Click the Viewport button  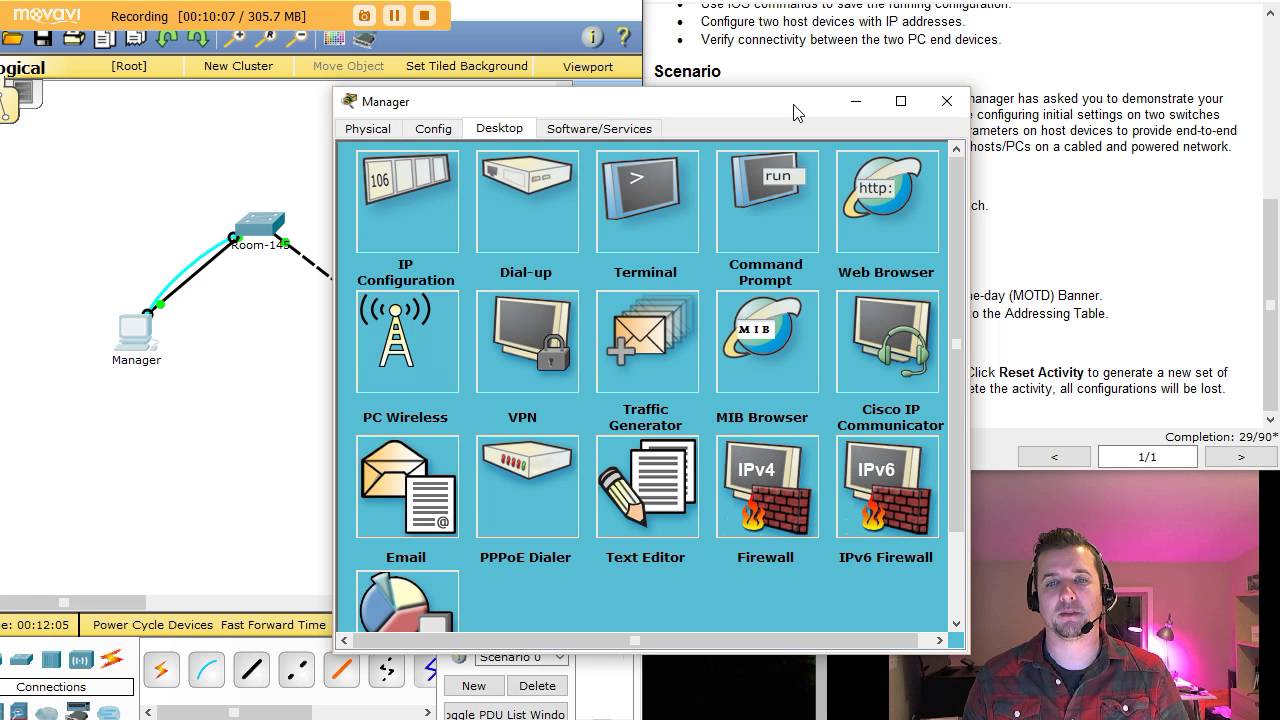[x=588, y=67]
